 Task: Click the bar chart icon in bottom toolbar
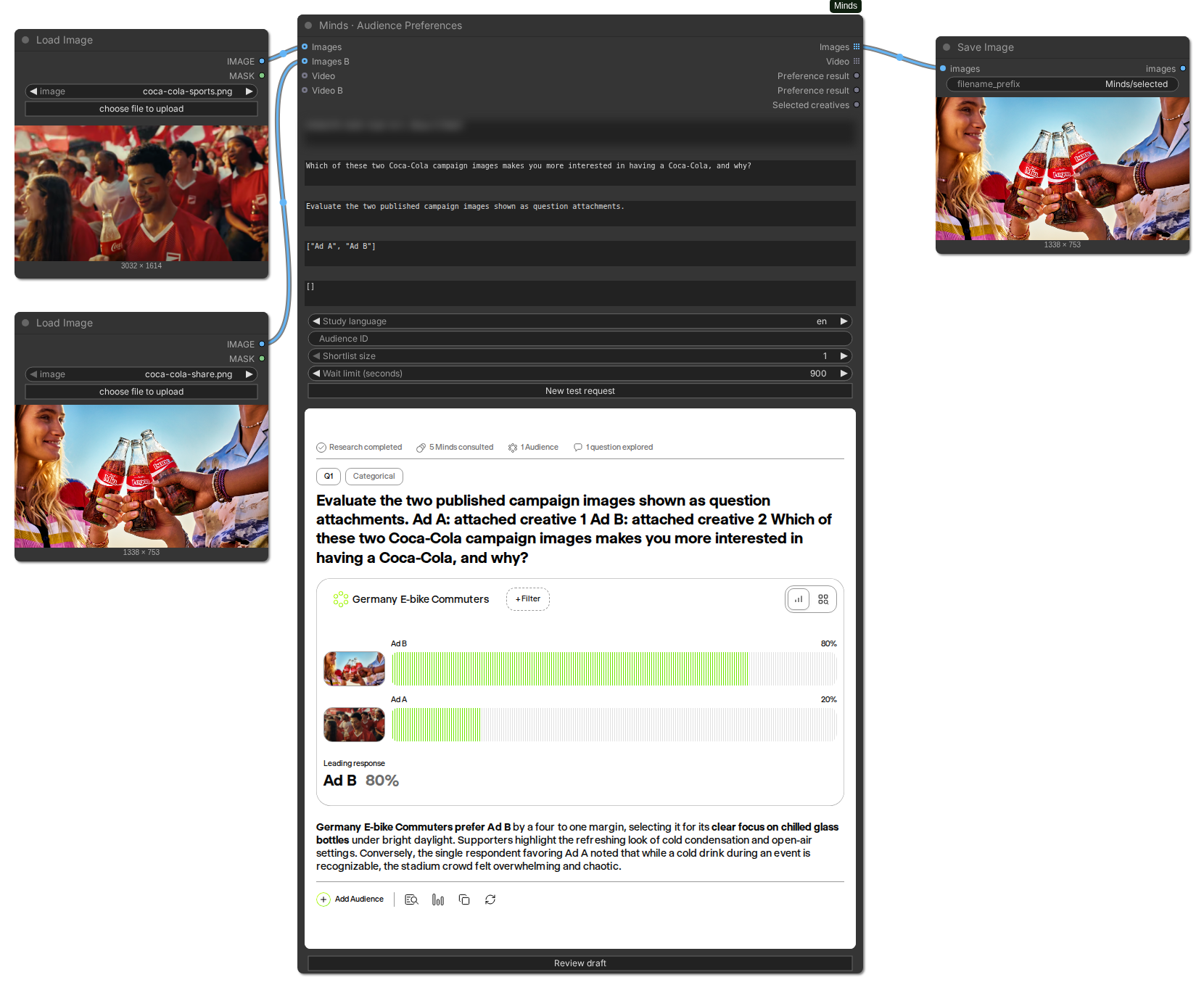[x=438, y=900]
